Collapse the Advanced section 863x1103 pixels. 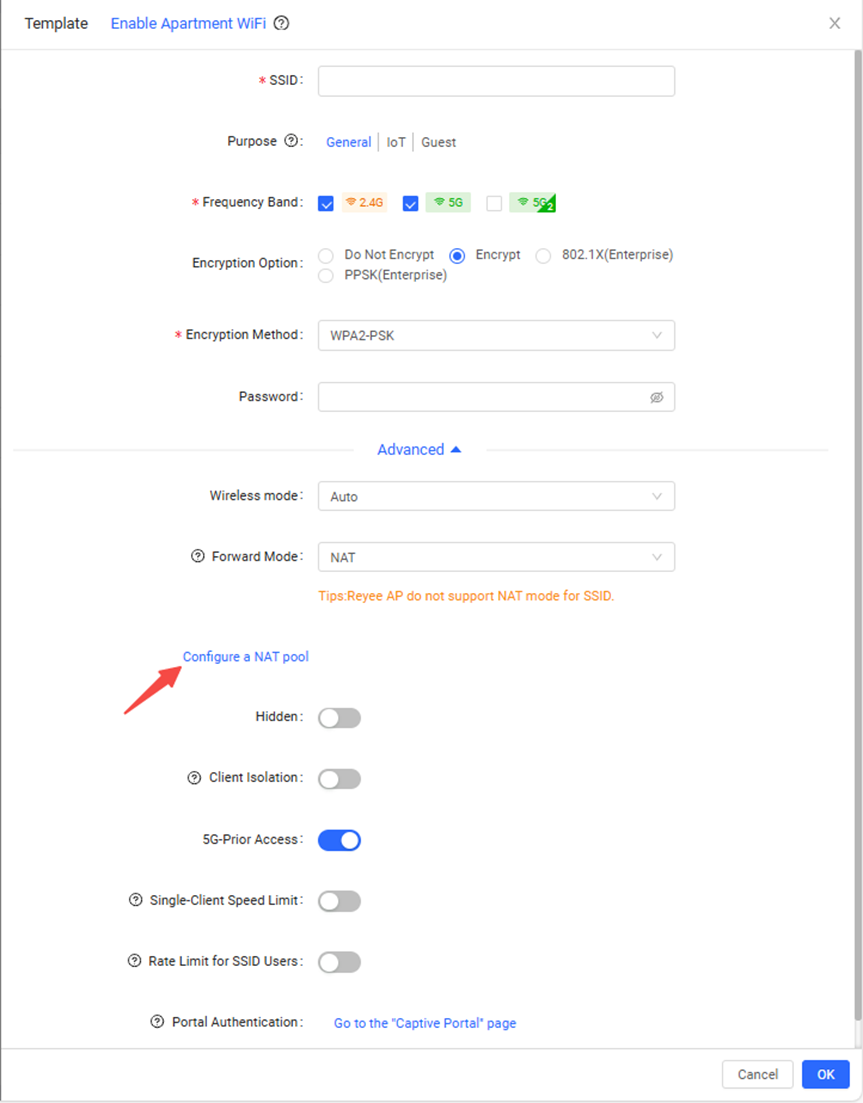tap(419, 450)
